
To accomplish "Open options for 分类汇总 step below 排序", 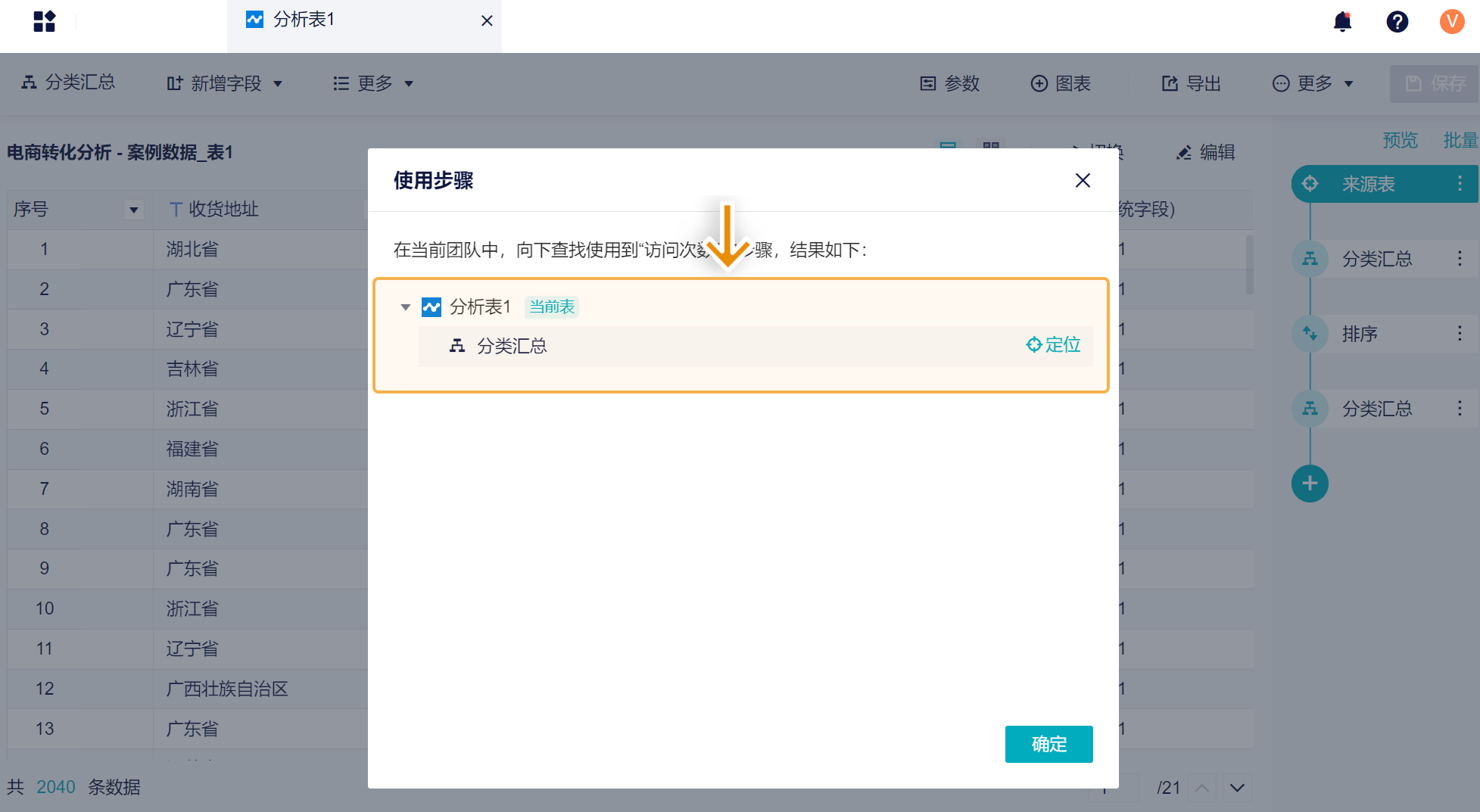I will (x=1460, y=409).
